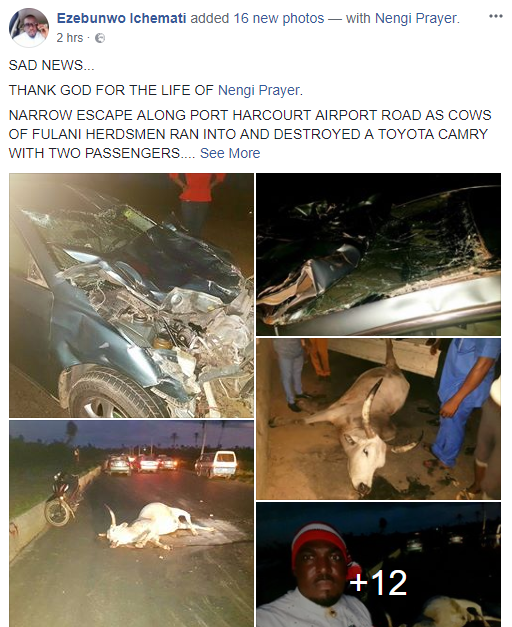Open the post options three-dots menu

tap(495, 16)
